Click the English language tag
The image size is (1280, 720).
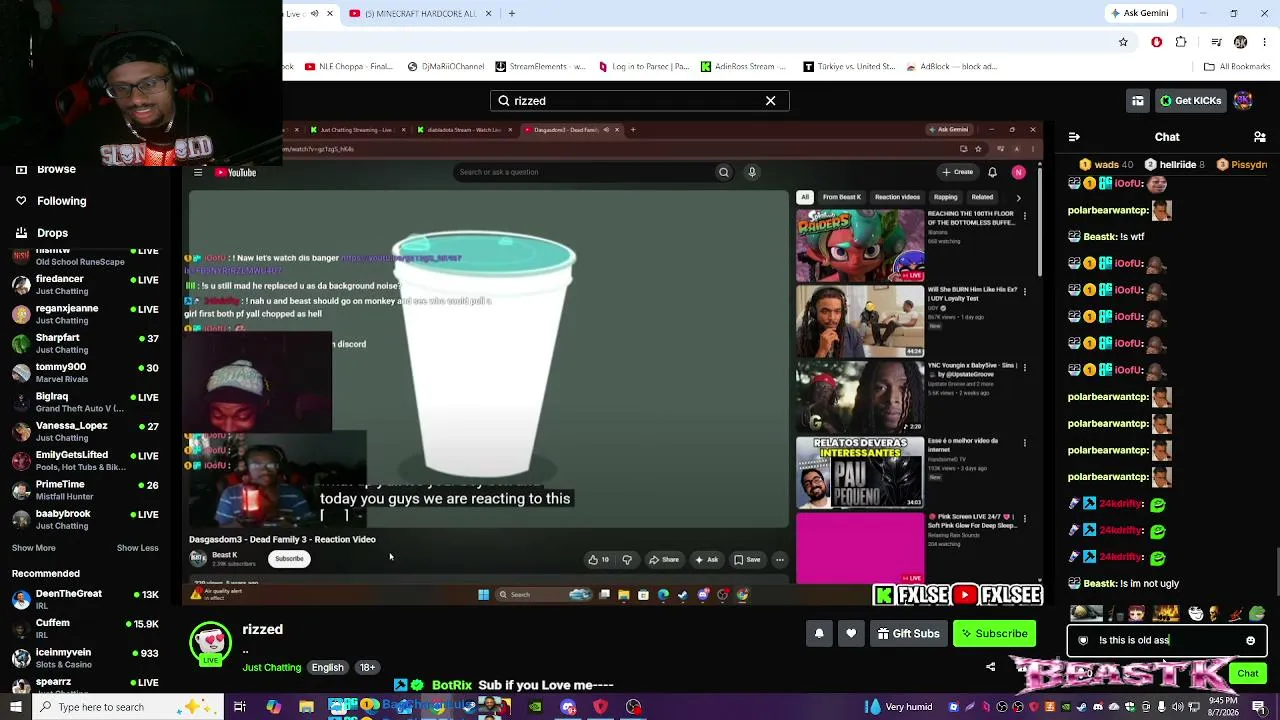(327, 667)
